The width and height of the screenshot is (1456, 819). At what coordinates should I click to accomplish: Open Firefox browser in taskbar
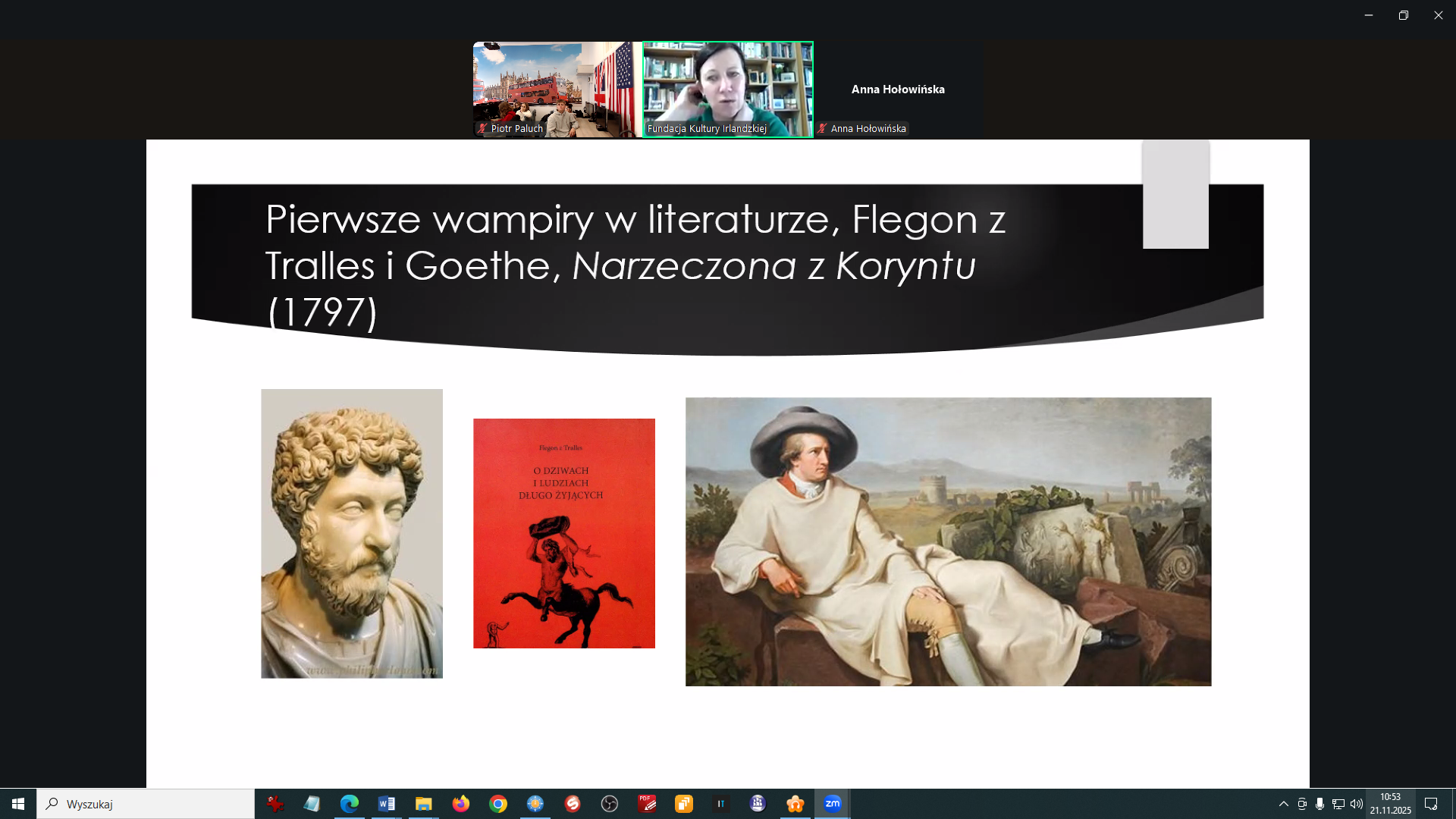tap(460, 804)
